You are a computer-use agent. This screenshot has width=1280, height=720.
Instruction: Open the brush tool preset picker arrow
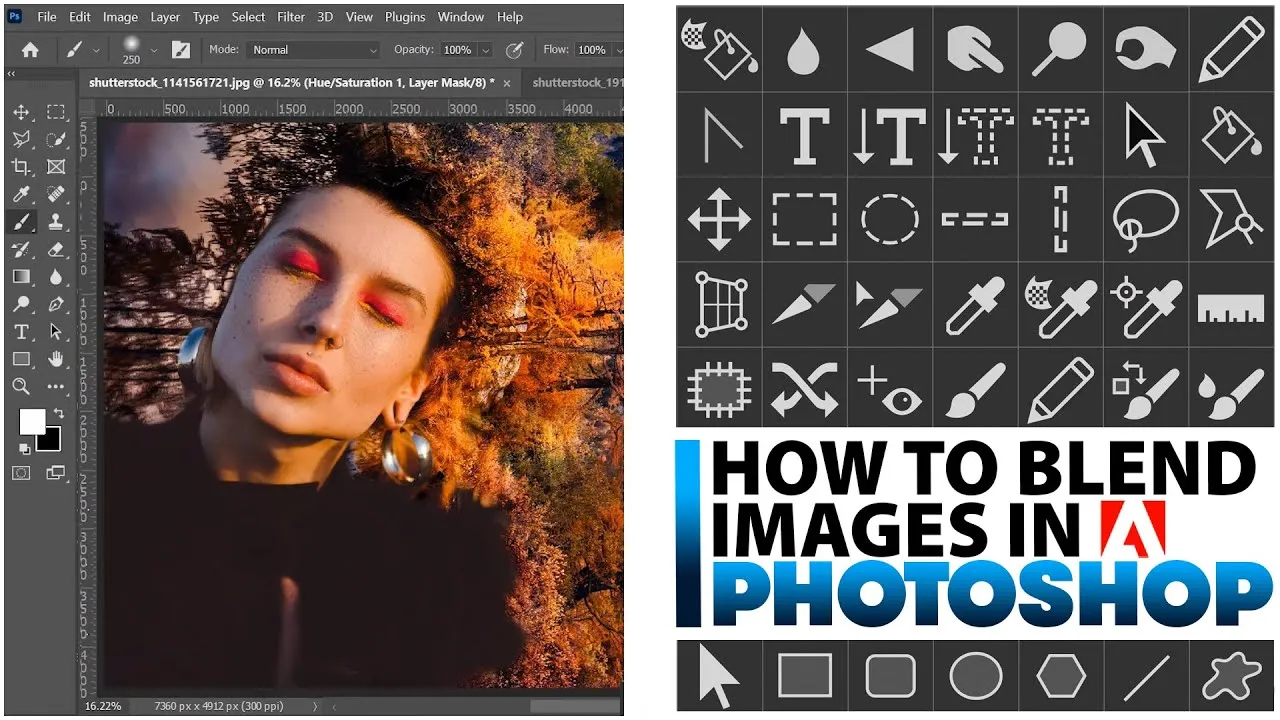[96, 49]
